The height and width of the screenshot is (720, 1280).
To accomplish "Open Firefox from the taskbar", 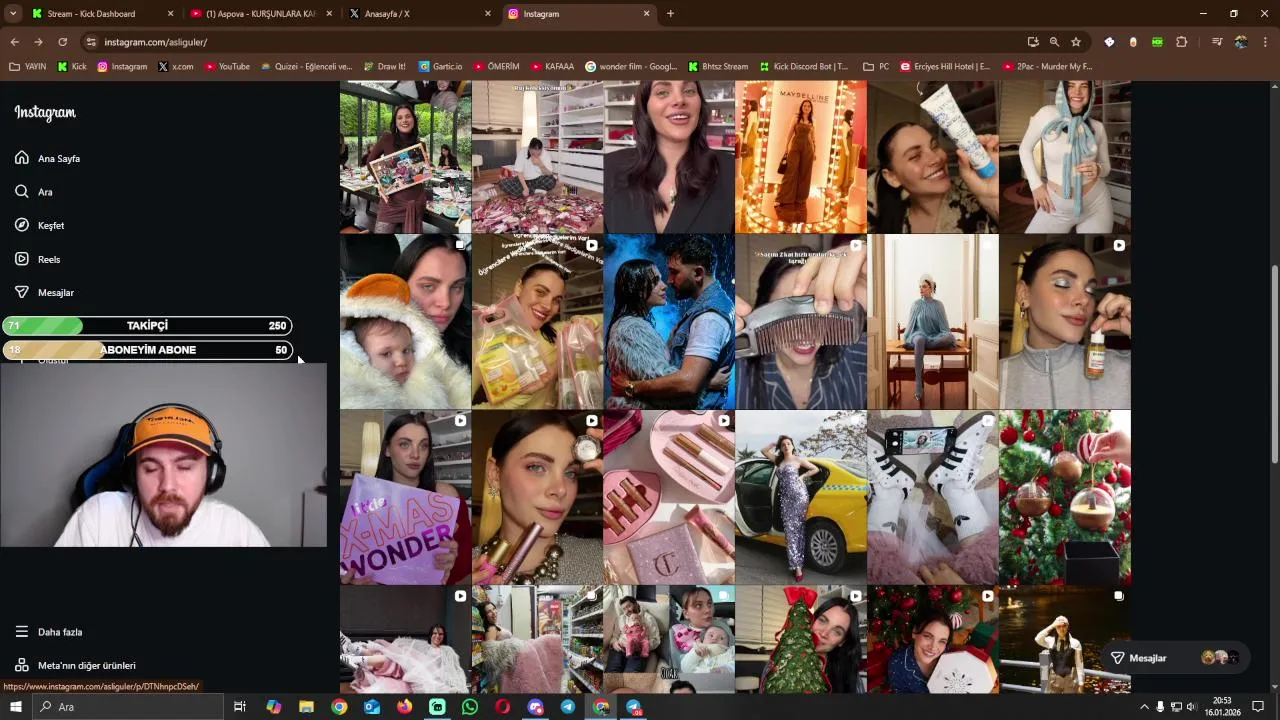I will 404,707.
